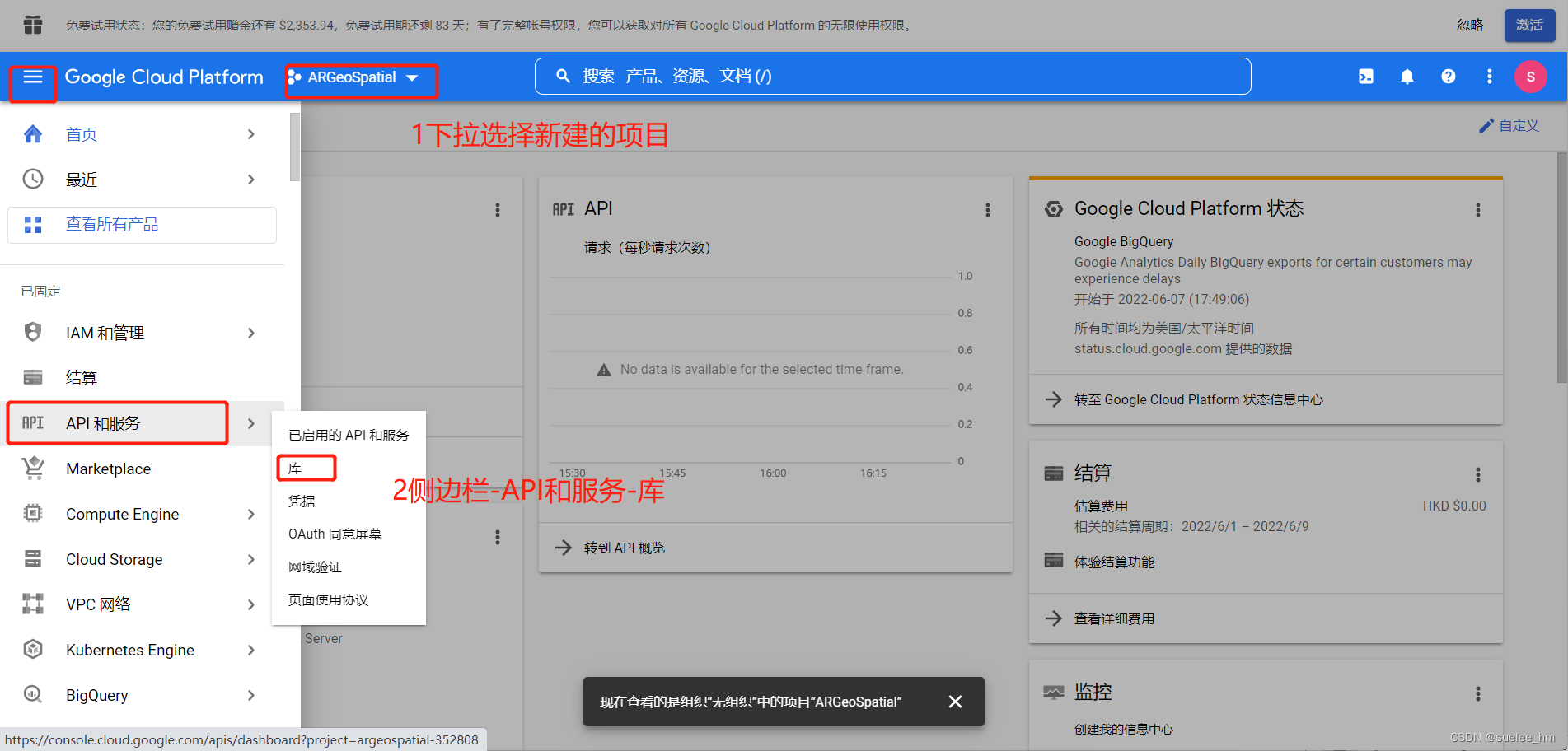
Task: Open the help question mark menu
Action: (x=1449, y=77)
